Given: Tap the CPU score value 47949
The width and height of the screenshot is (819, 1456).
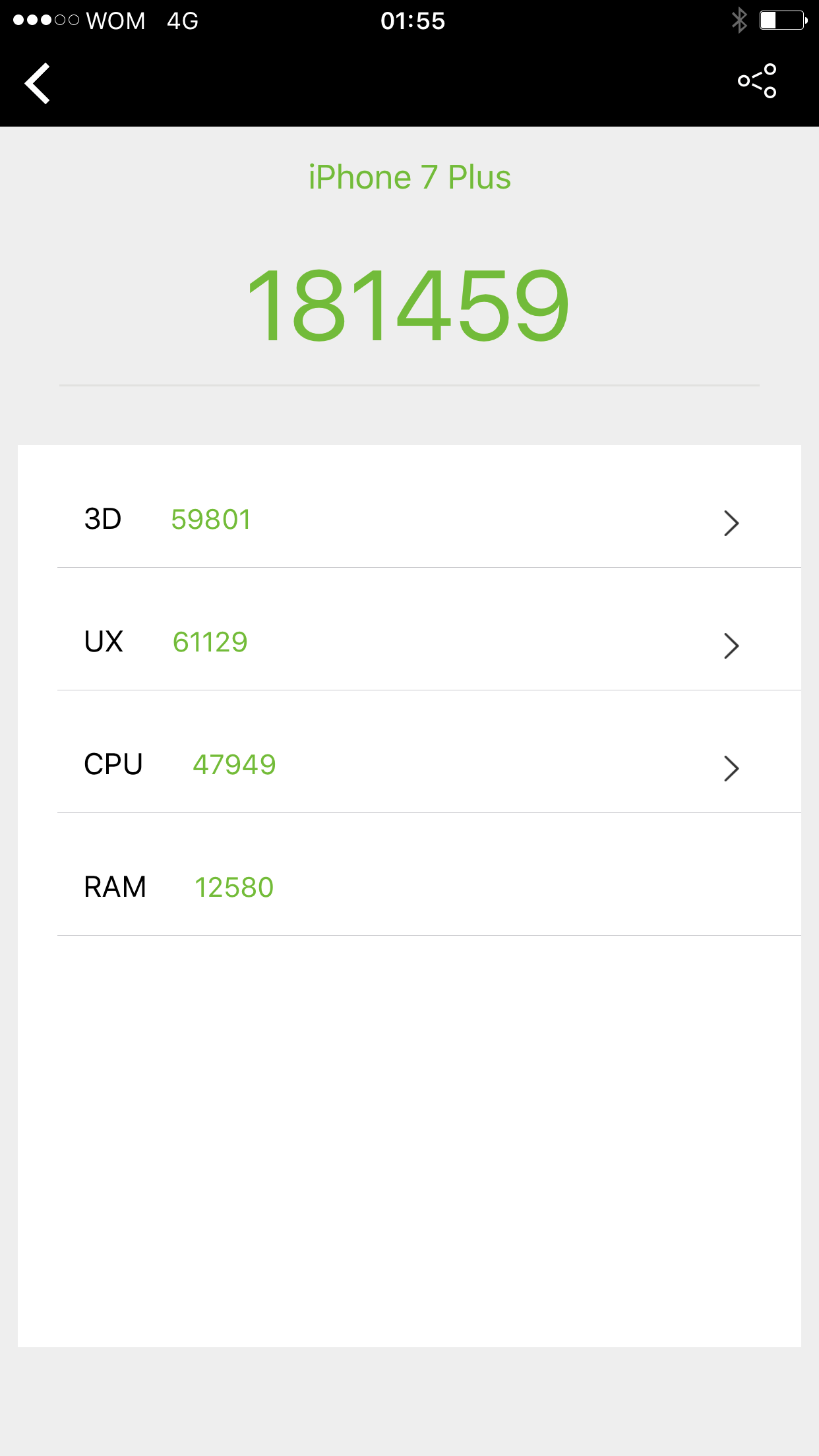Looking at the screenshot, I should 234,765.
